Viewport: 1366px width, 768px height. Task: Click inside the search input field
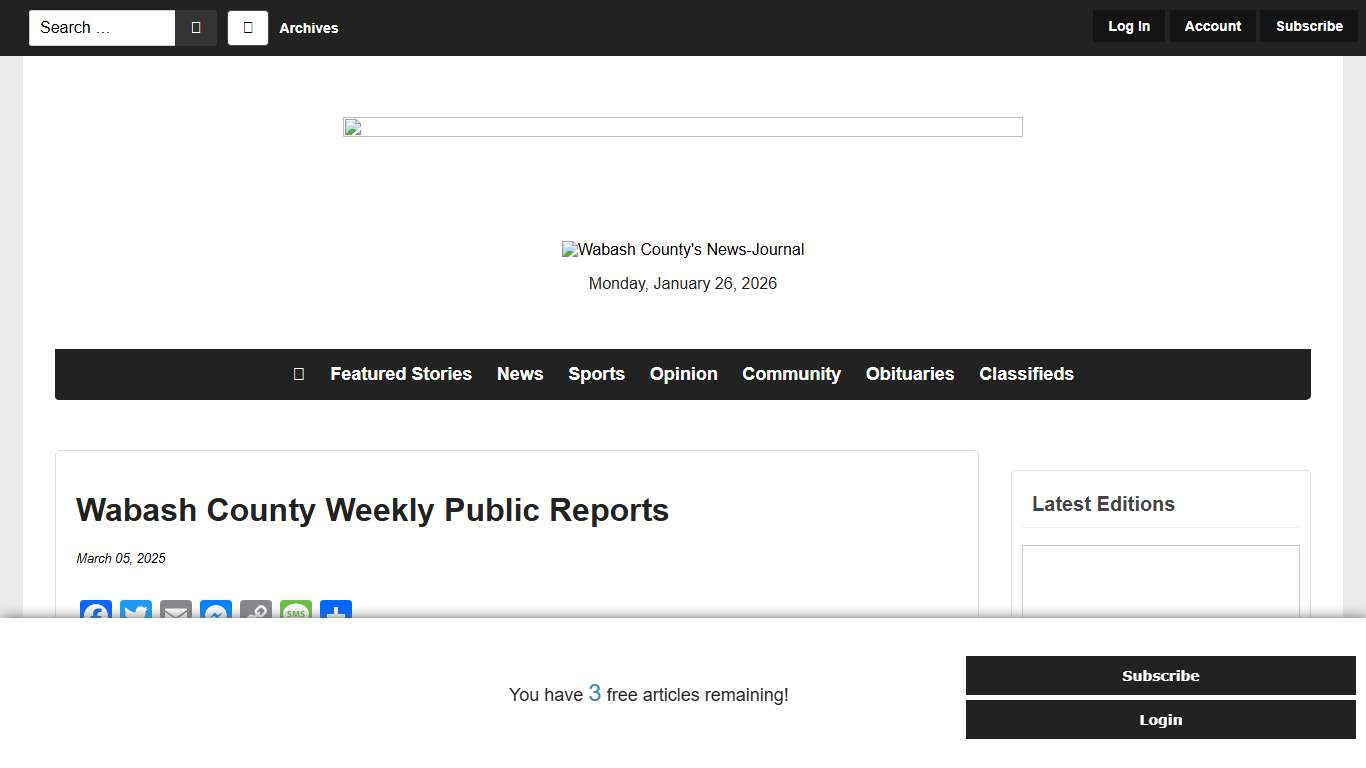(101, 27)
